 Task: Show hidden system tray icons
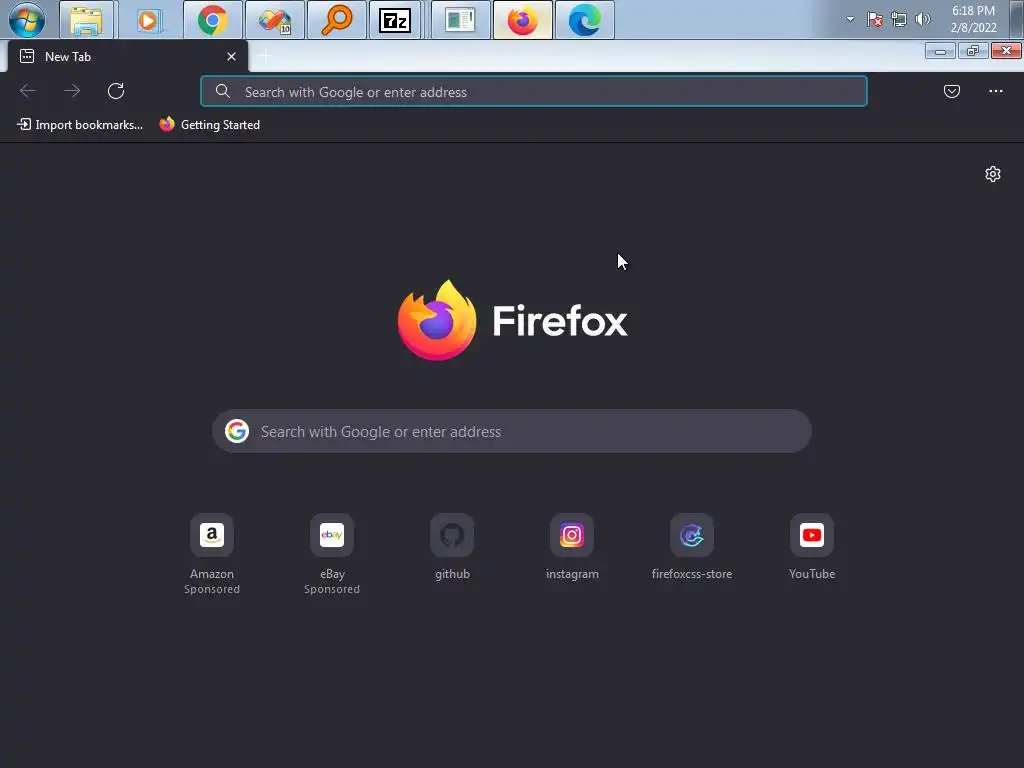click(850, 19)
